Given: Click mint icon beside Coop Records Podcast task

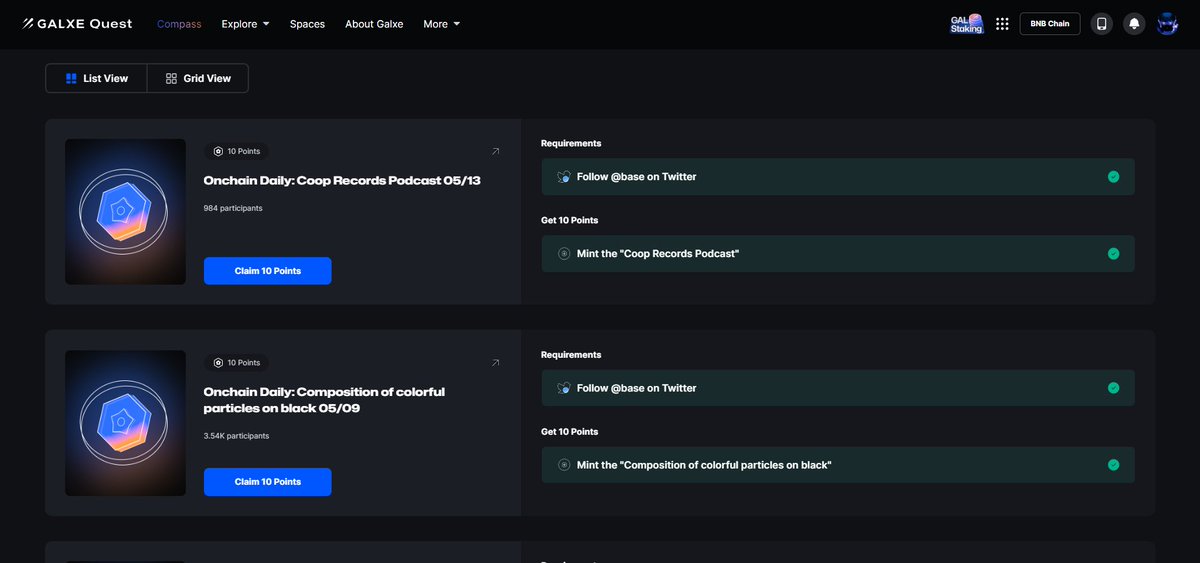Looking at the screenshot, I should [564, 254].
